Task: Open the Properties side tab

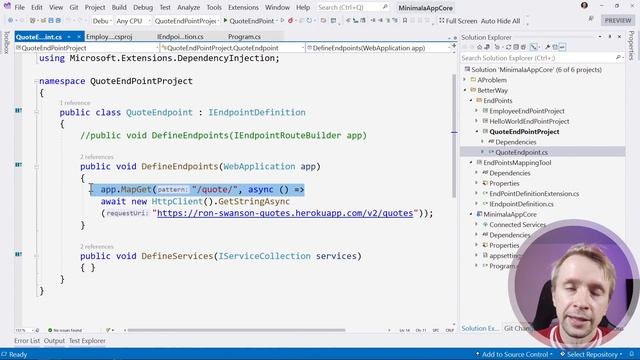Action: [631, 46]
